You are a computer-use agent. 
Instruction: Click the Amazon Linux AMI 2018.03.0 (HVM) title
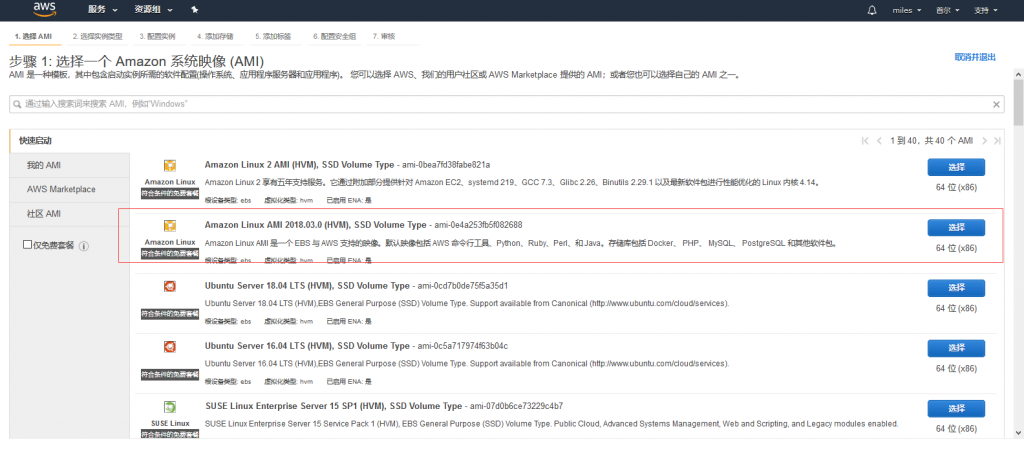click(x=315, y=224)
